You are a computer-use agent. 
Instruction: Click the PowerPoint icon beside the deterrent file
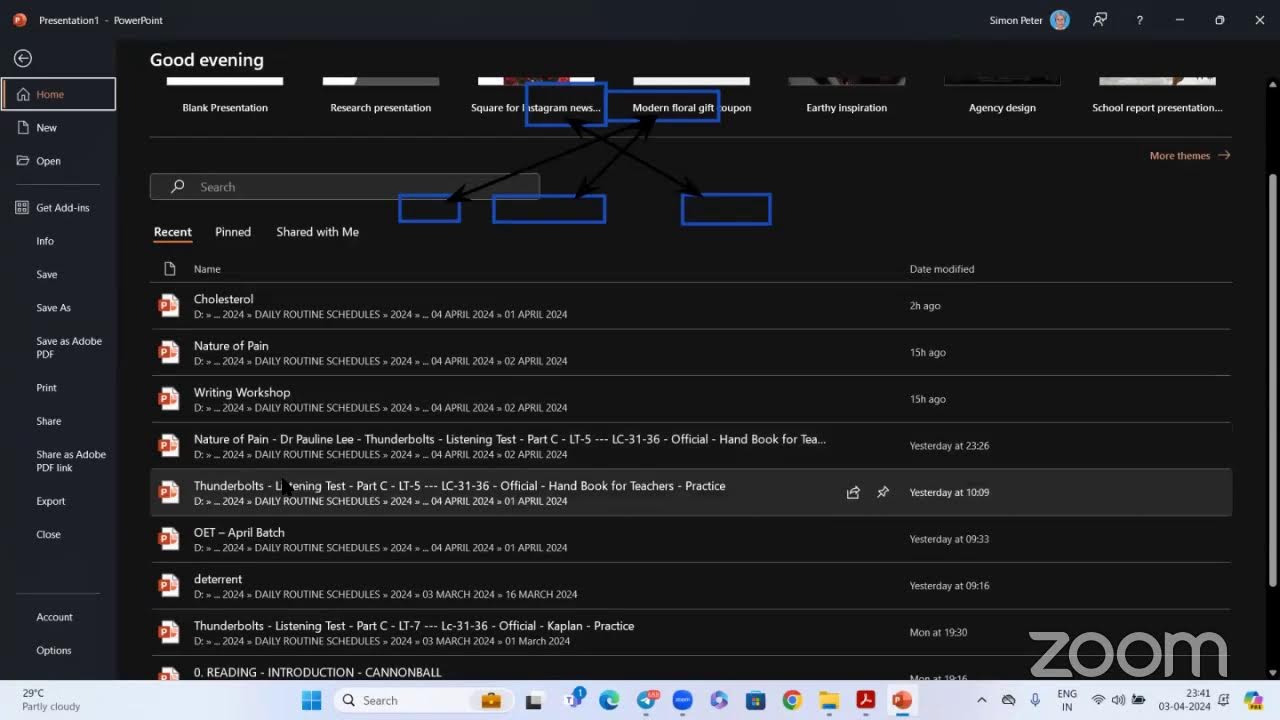[169, 586]
